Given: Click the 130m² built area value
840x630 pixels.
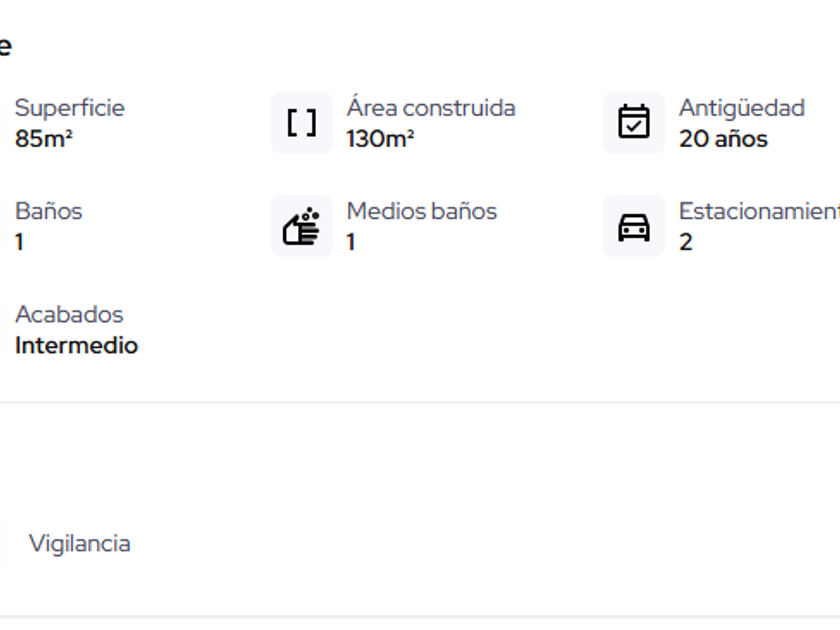Looking at the screenshot, I should click(380, 139).
